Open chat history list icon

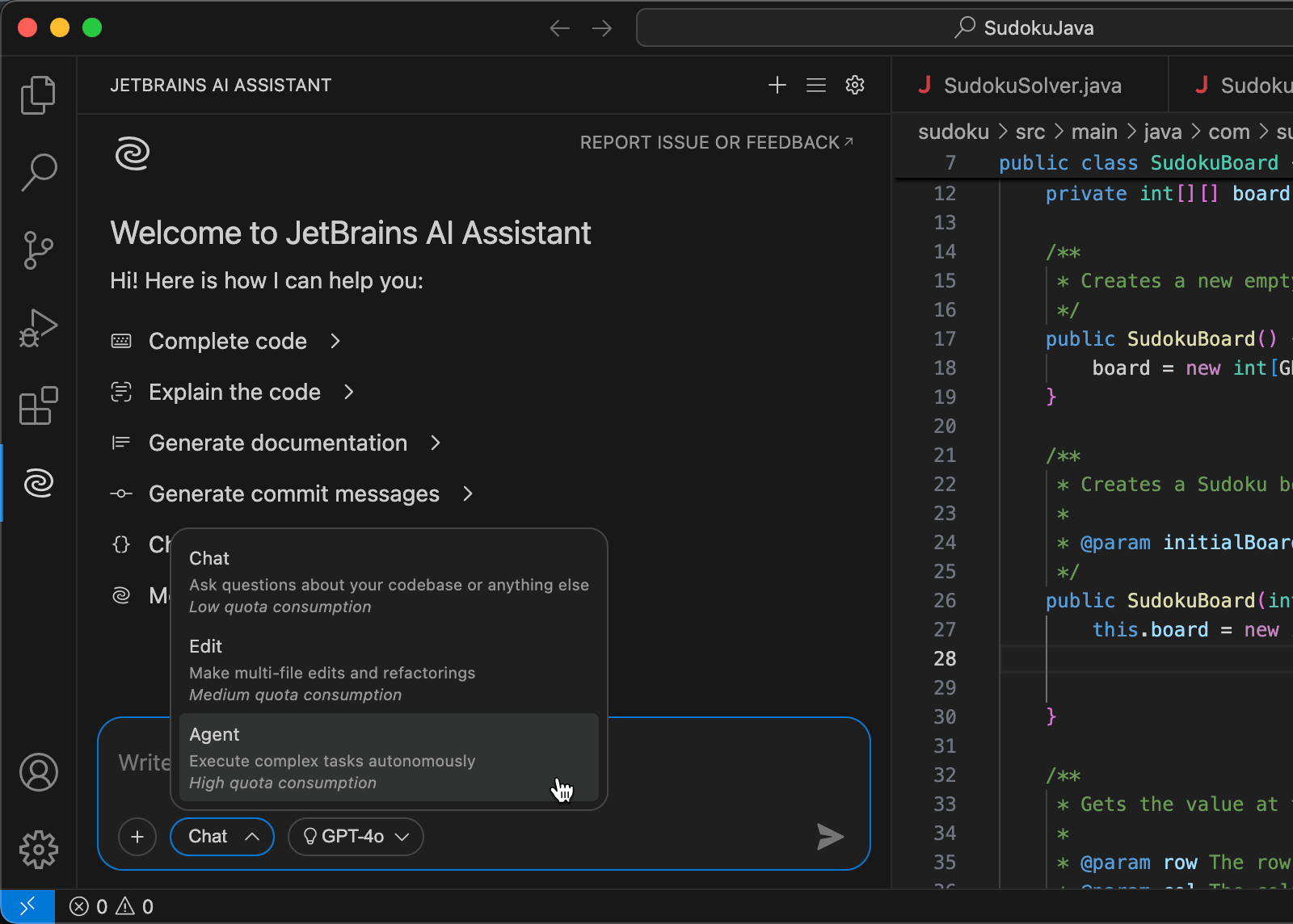(816, 85)
